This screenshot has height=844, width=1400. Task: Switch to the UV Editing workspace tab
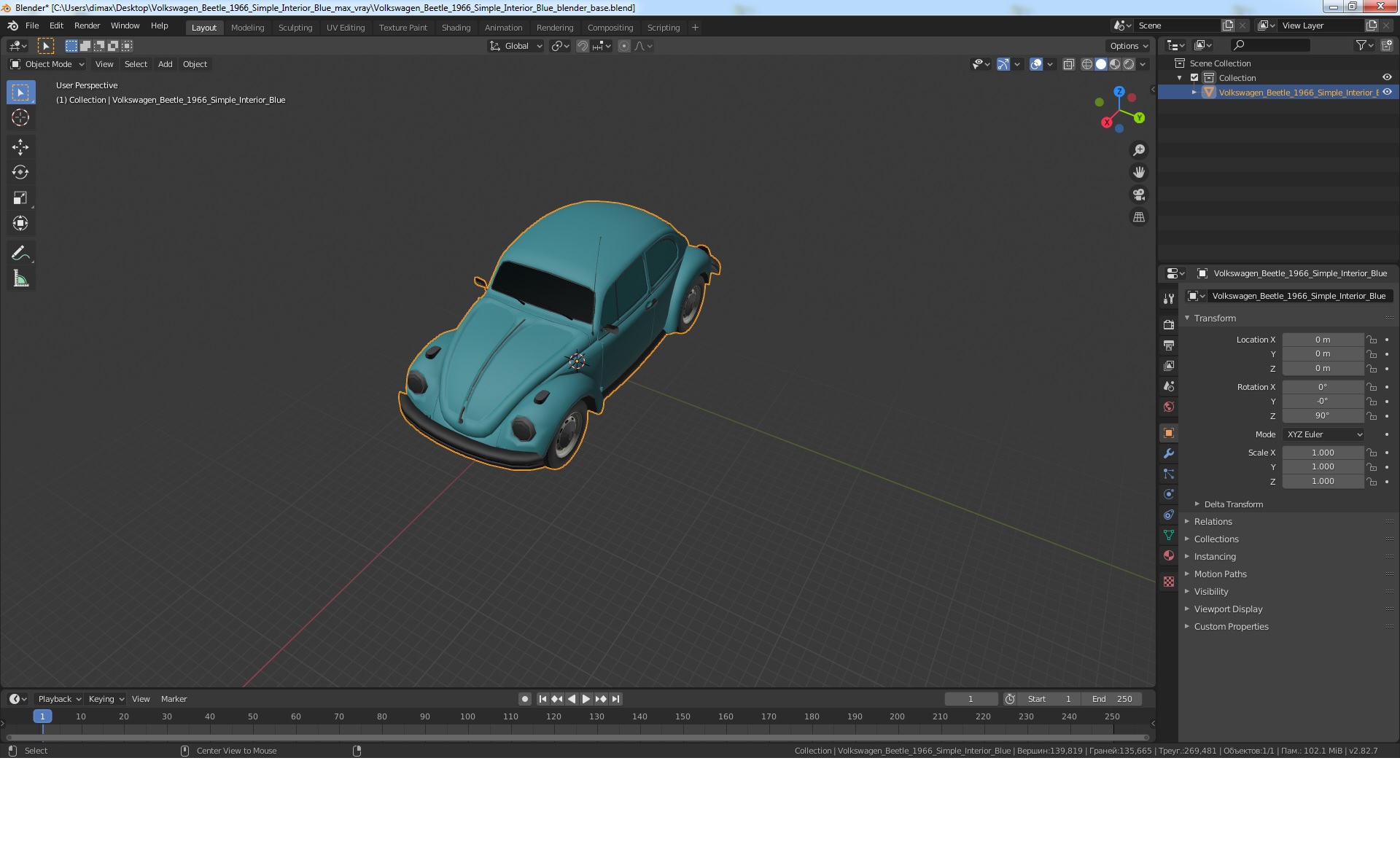tap(346, 28)
